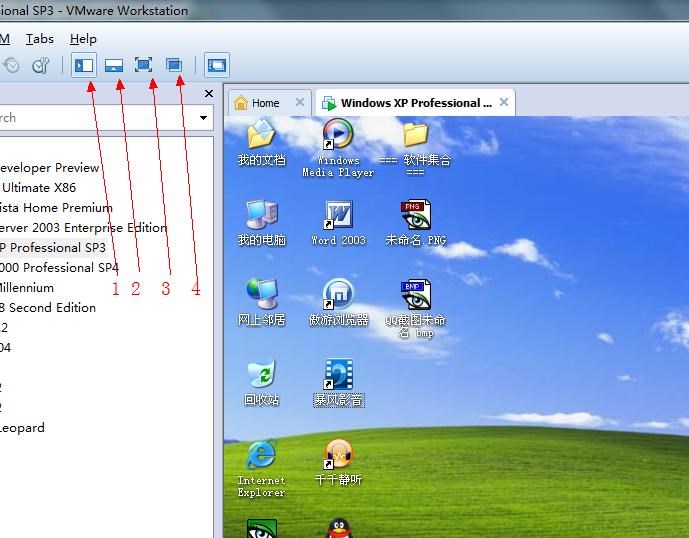Switch to Unity mode toolbar icon
This screenshot has height=538, width=689.
[x=174, y=65]
